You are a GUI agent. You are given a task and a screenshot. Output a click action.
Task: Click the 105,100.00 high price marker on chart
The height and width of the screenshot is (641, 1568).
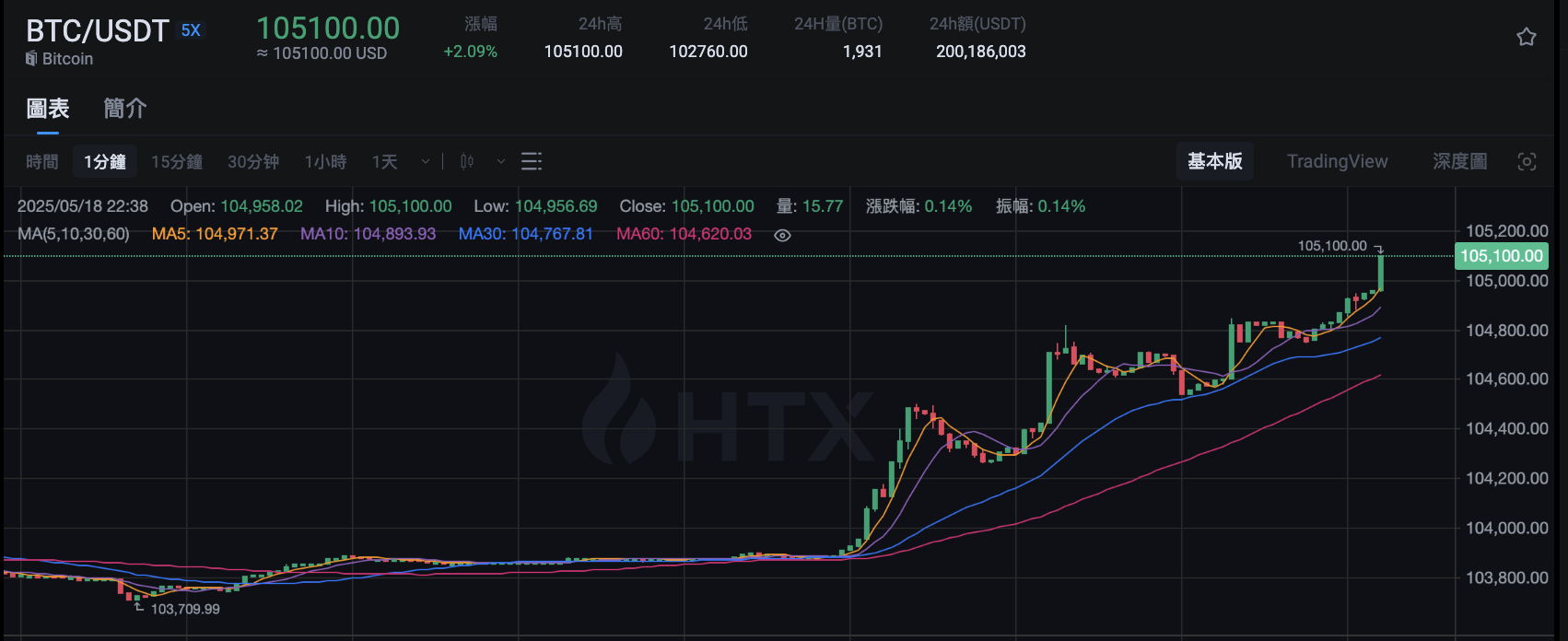pos(1332,246)
